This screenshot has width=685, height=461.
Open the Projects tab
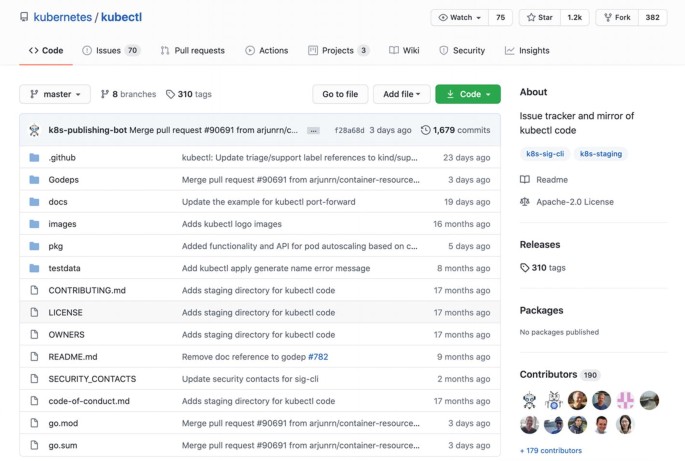click(x=339, y=51)
